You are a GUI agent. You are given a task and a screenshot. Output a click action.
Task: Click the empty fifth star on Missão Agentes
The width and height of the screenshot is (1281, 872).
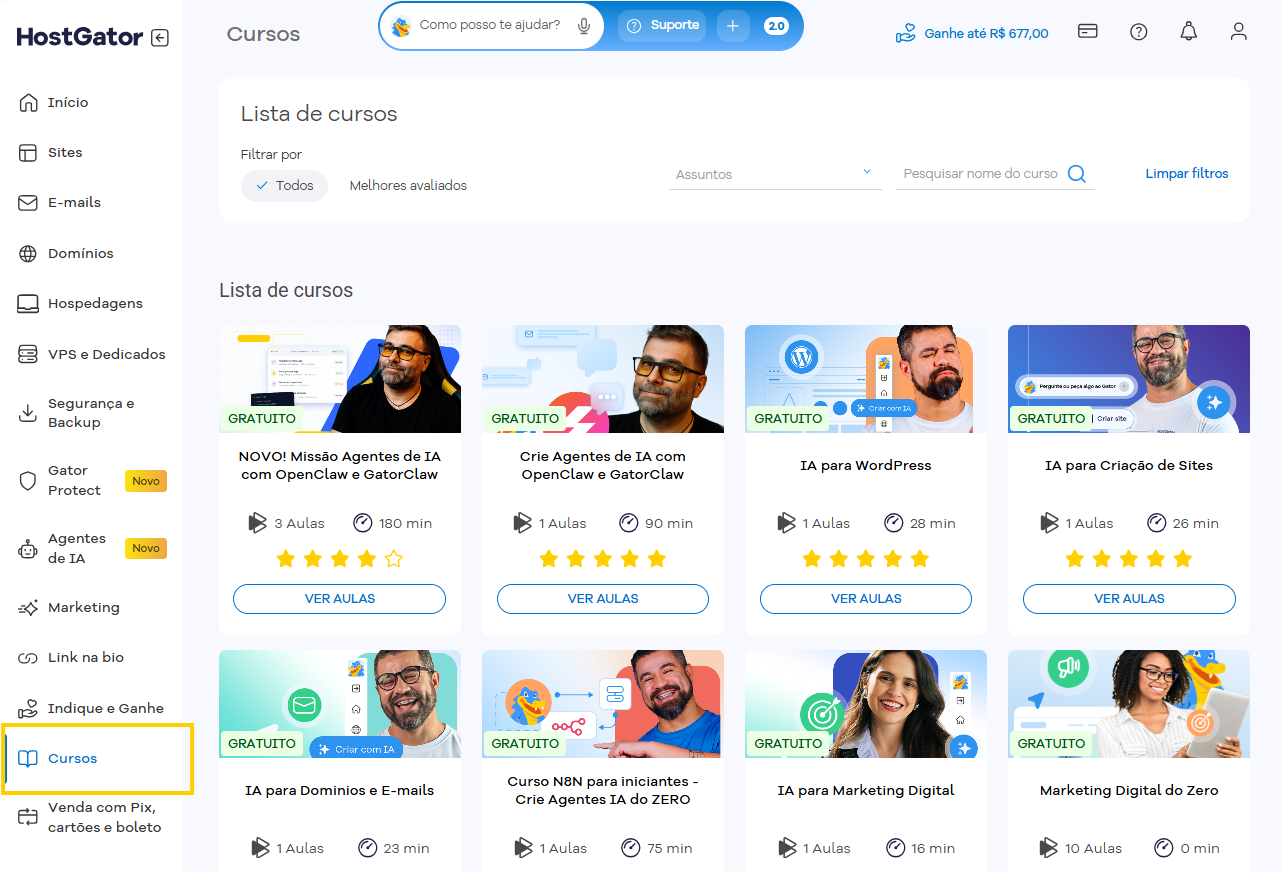[394, 559]
